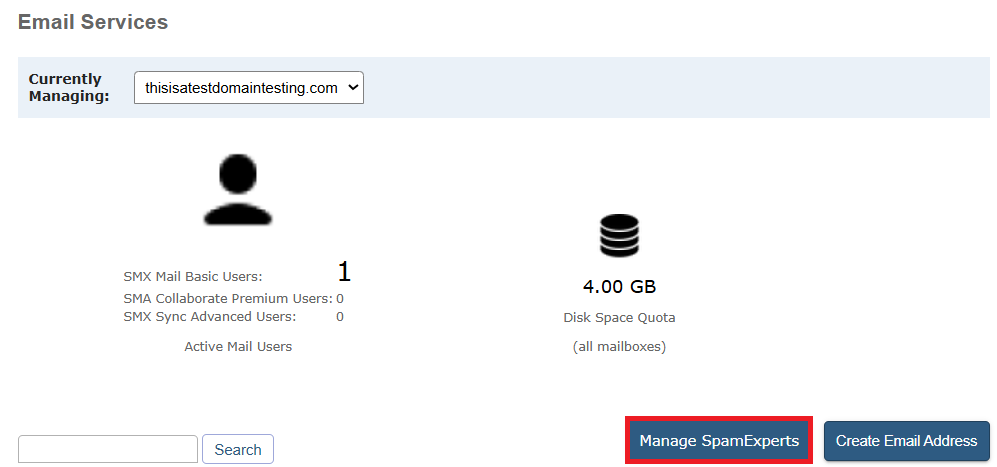Screen dimensions: 997x467
Task: Select the SMX Mail Basic Users label
Action: 193,277
